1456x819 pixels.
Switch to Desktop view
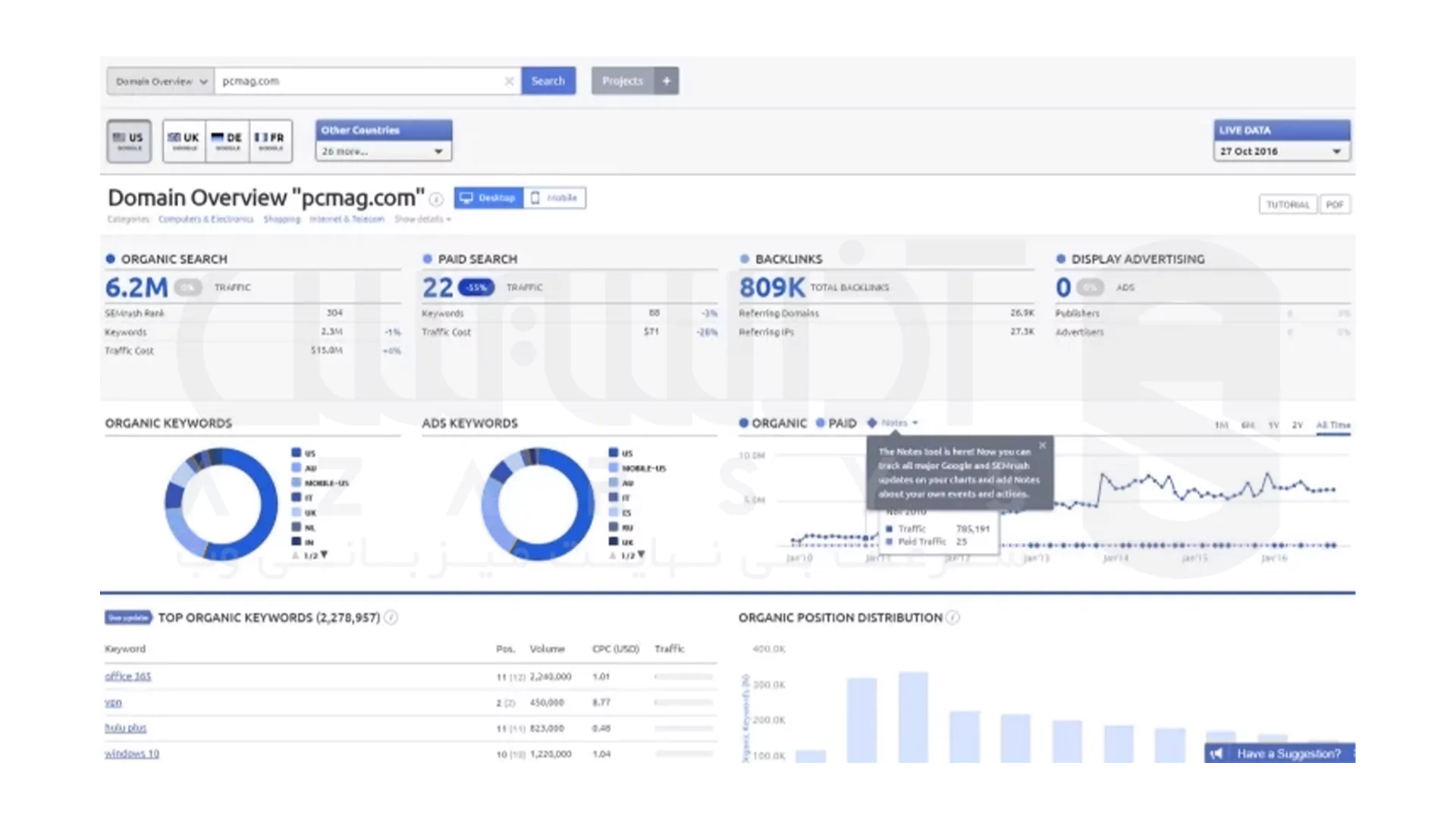[x=488, y=198]
